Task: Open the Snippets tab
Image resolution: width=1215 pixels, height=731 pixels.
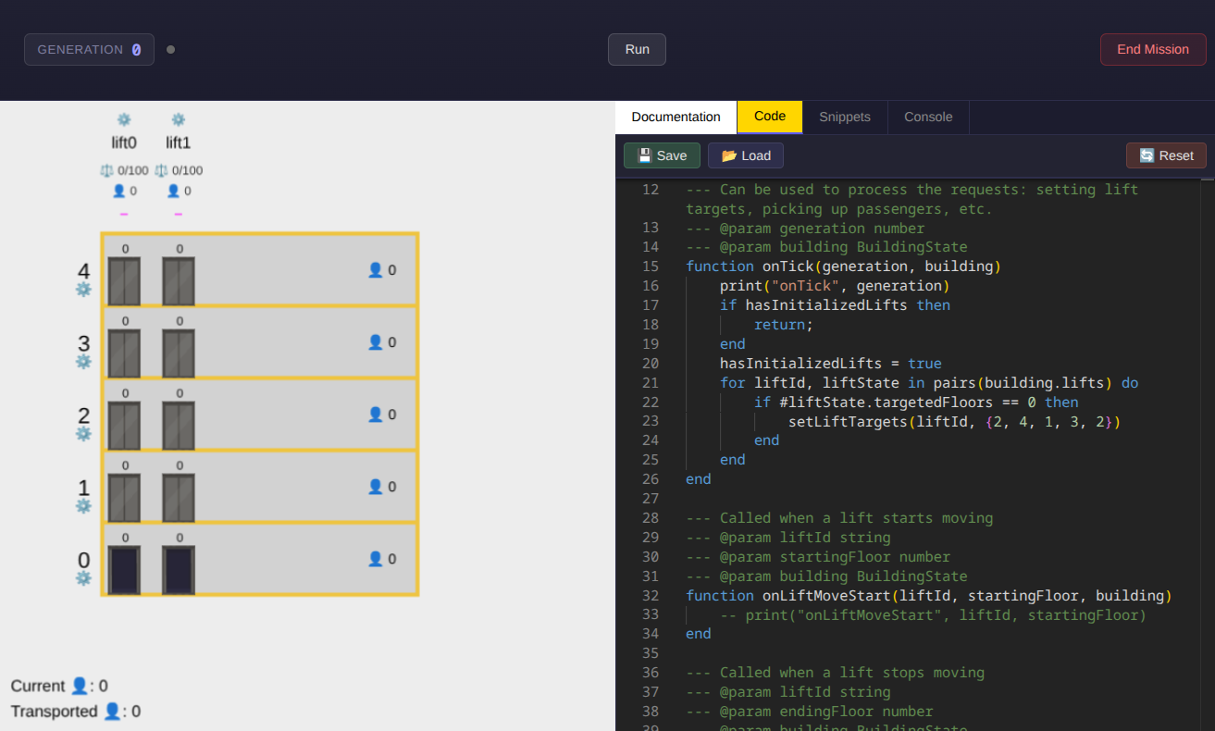Action: click(x=845, y=117)
